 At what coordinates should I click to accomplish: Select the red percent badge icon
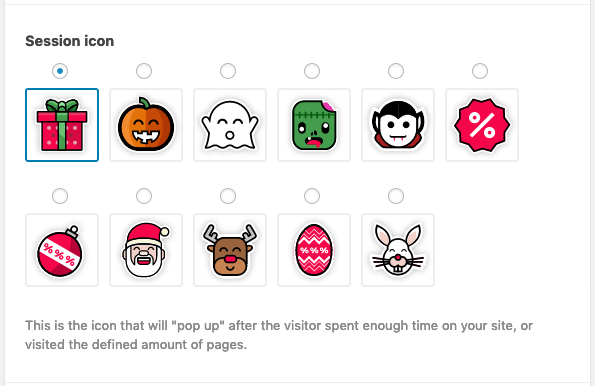[482, 125]
